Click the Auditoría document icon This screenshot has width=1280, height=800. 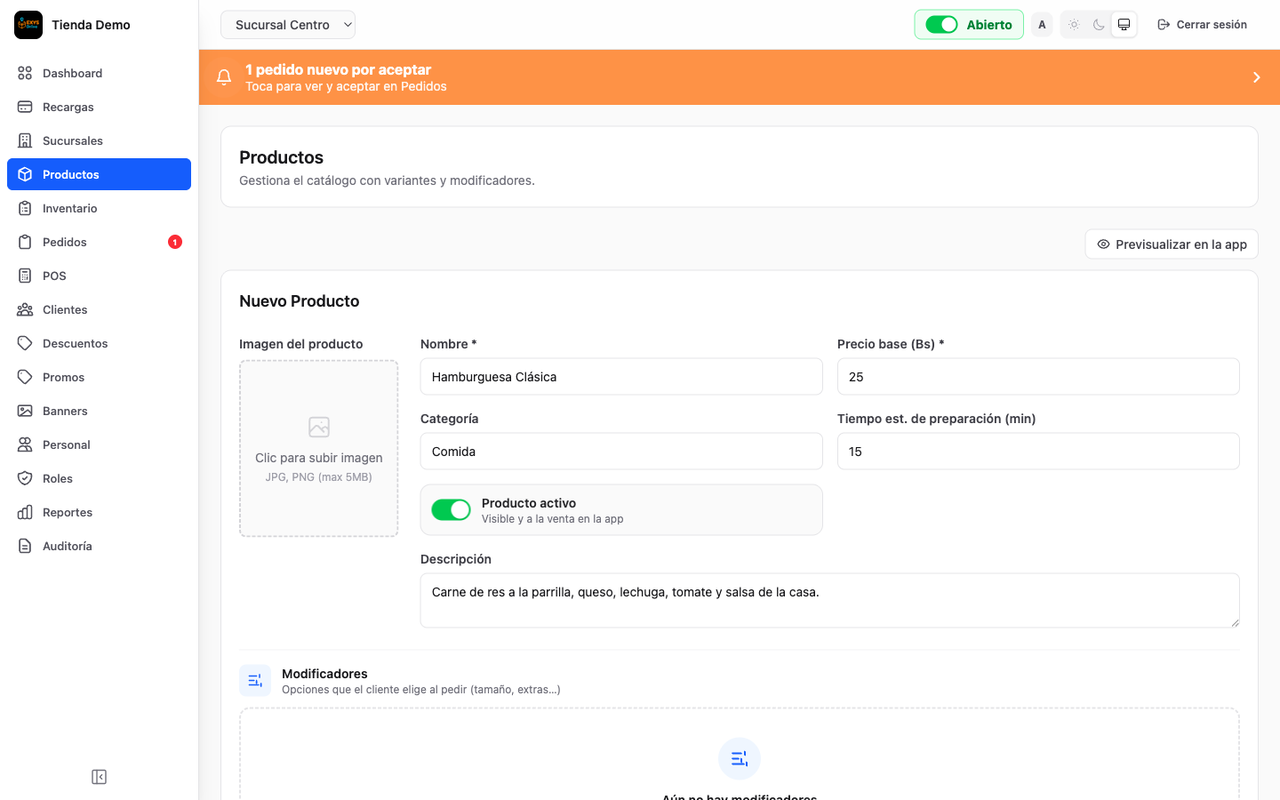25,546
